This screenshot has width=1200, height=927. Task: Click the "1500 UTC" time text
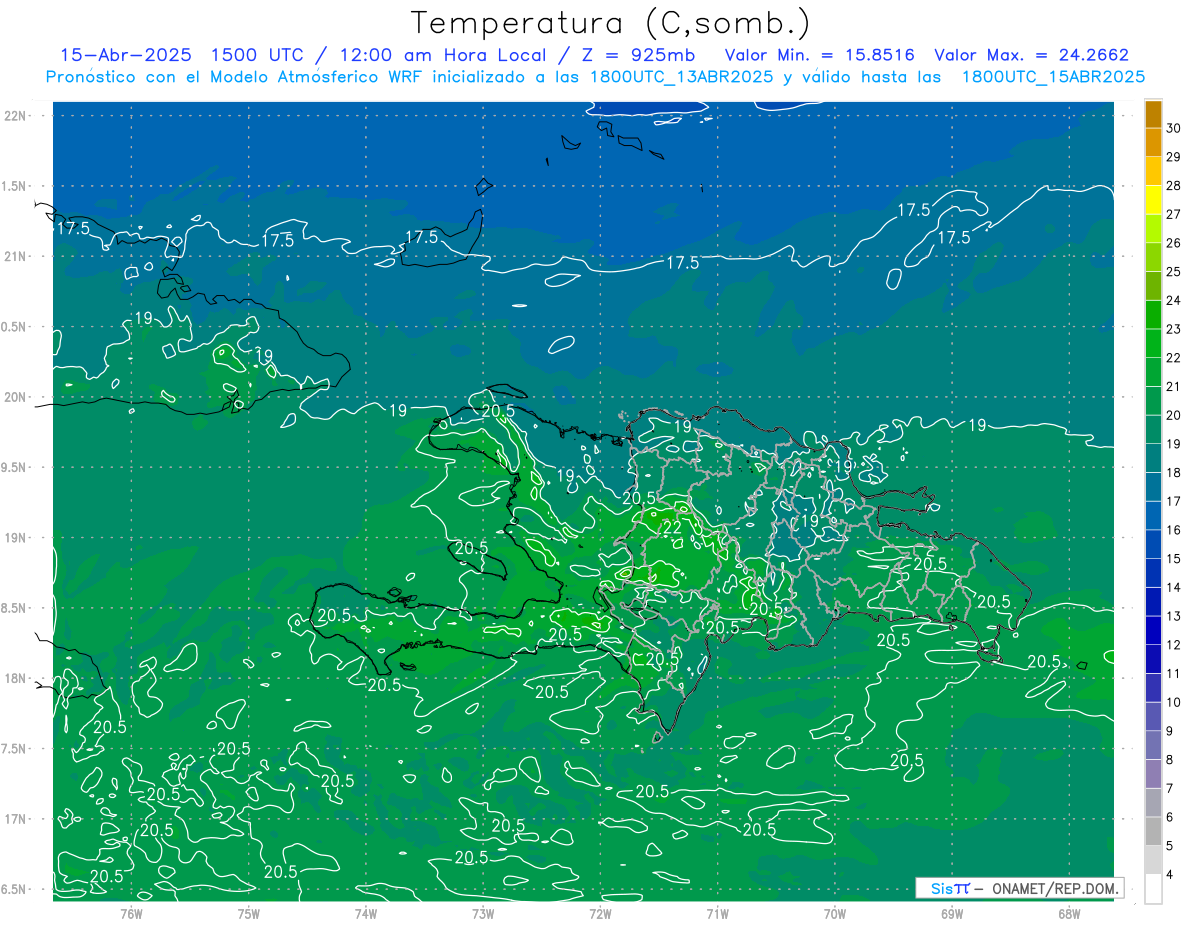(259, 55)
